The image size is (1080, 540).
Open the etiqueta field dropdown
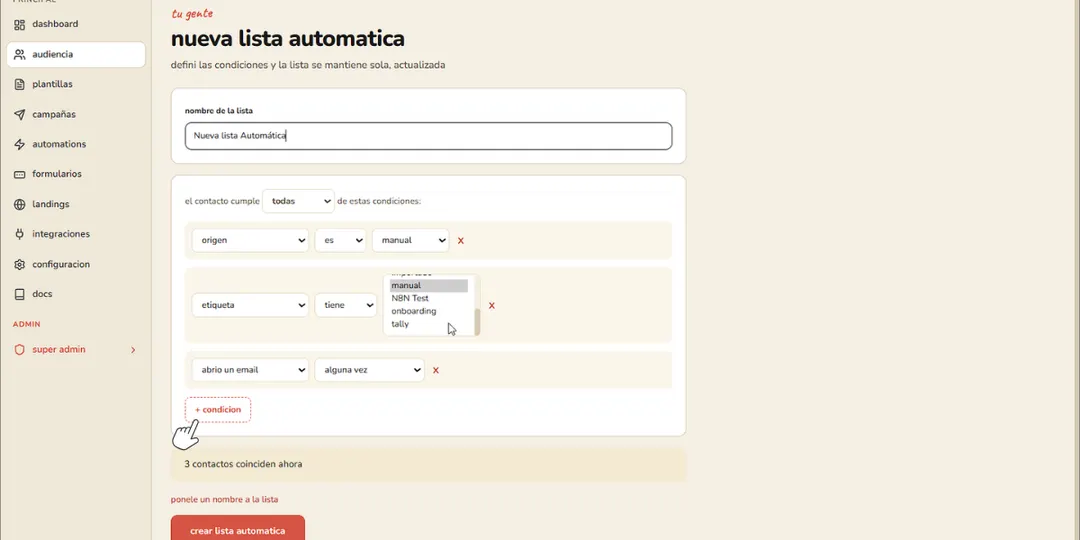[x=250, y=305]
